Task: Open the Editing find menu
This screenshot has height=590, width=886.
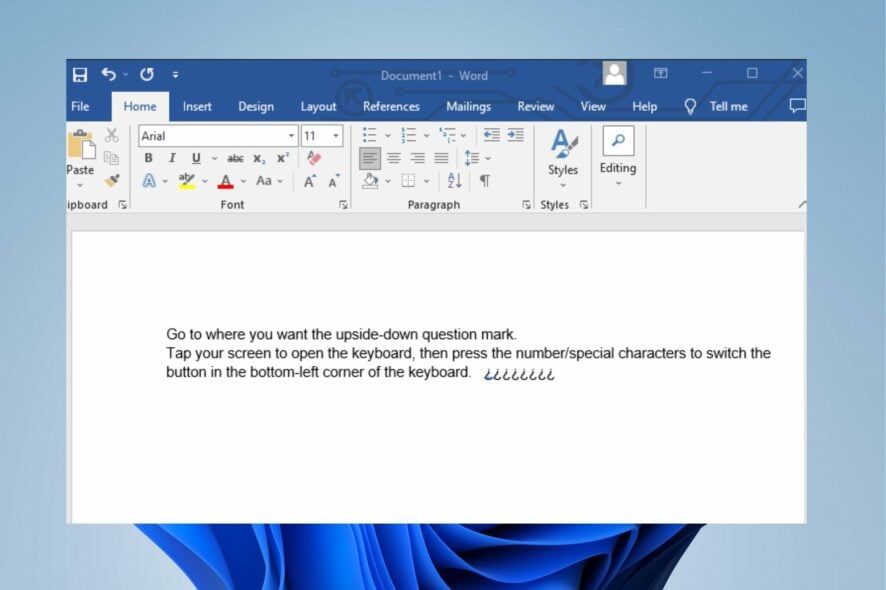Action: (618, 157)
